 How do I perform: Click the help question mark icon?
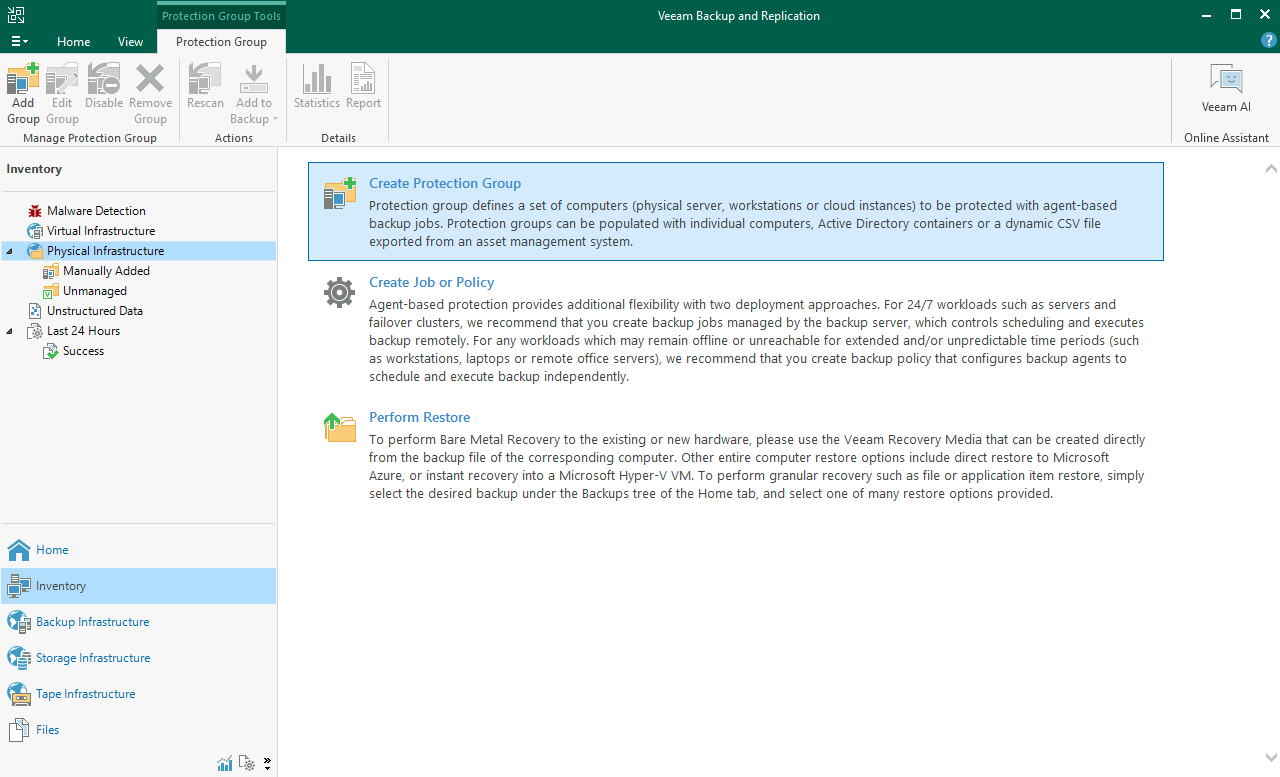coord(1268,41)
